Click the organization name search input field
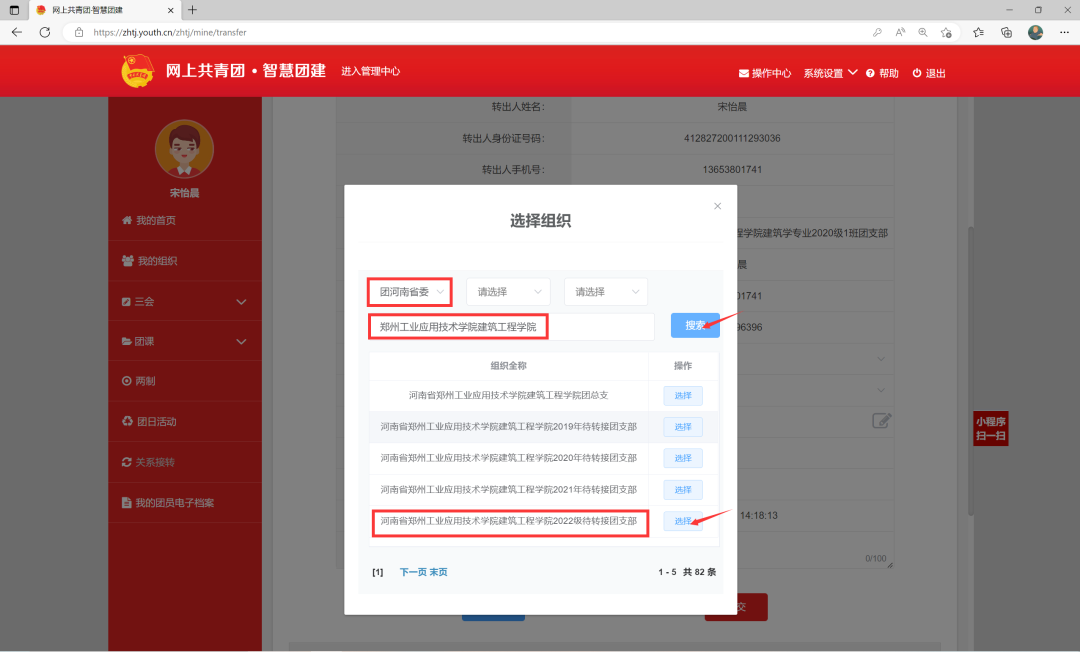The width and height of the screenshot is (1080, 652). 511,327
